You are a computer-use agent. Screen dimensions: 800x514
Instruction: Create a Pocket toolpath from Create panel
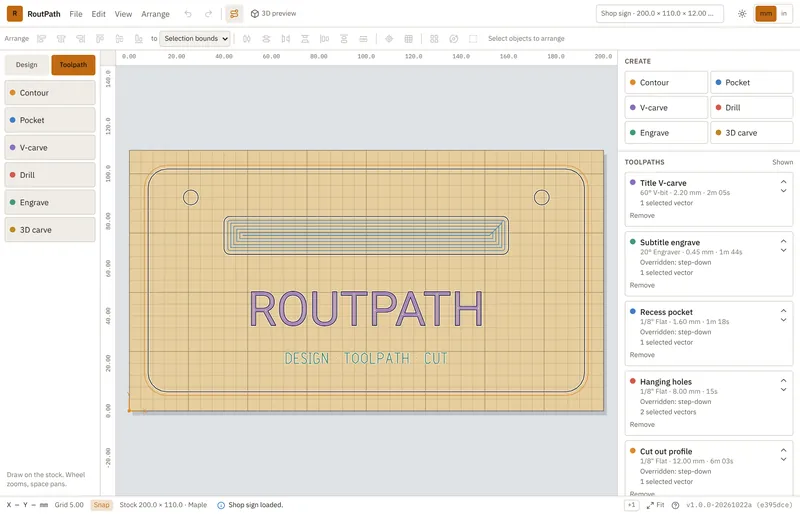pyautogui.click(x=752, y=83)
